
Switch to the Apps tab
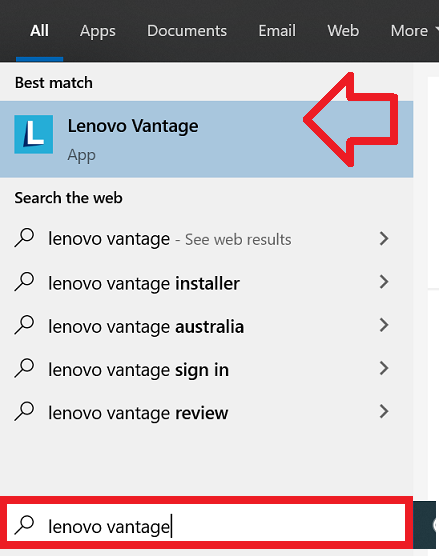click(x=98, y=31)
